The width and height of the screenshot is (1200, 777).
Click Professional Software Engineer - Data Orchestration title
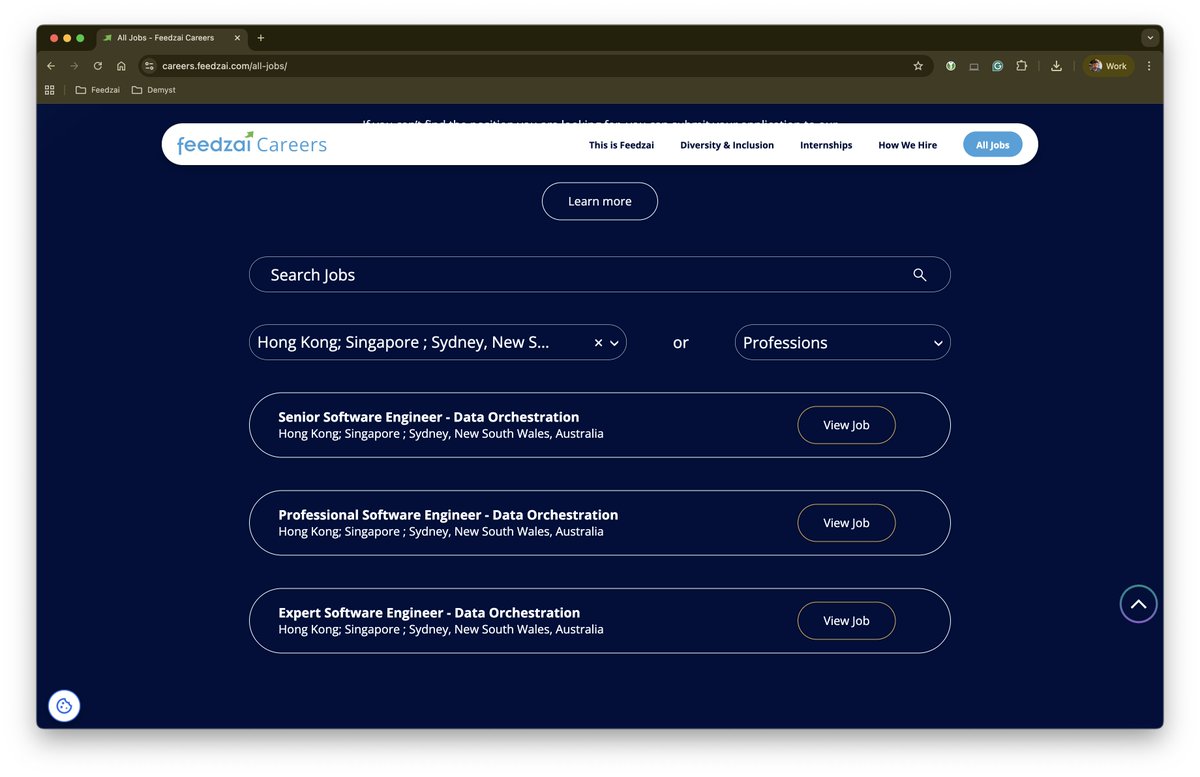(448, 515)
